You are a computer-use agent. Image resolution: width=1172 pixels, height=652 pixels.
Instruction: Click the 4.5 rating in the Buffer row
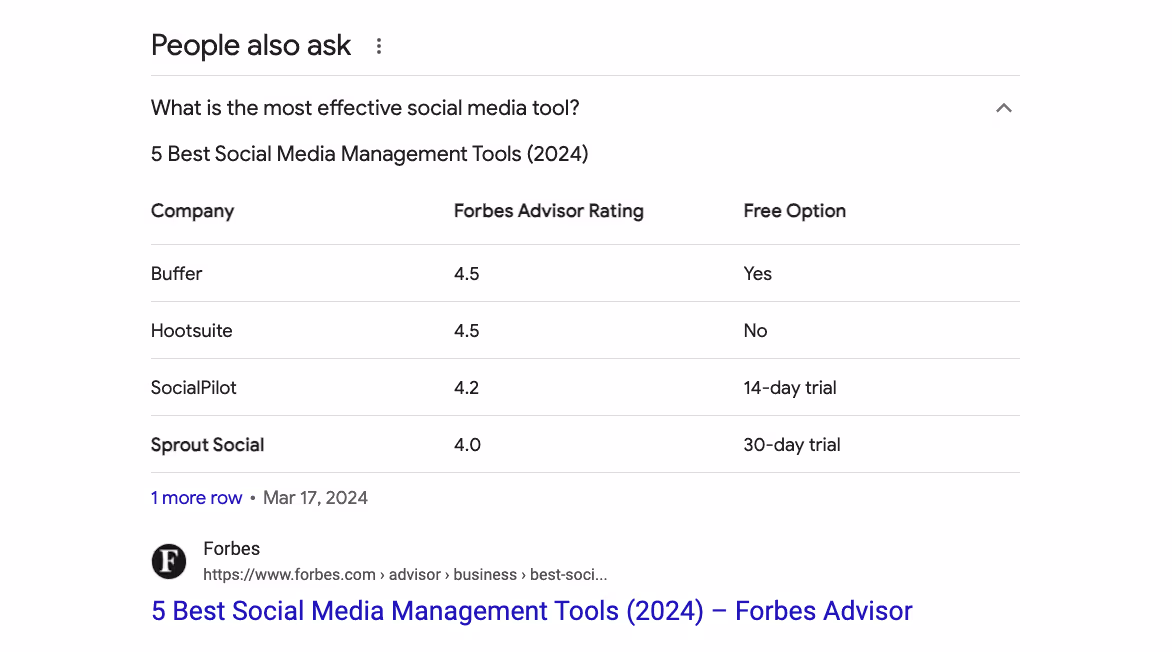point(466,274)
